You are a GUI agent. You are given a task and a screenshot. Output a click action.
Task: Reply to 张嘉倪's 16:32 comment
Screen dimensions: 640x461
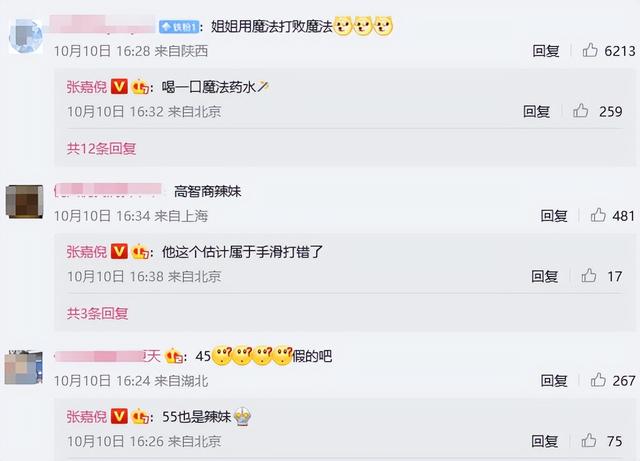tap(536, 111)
